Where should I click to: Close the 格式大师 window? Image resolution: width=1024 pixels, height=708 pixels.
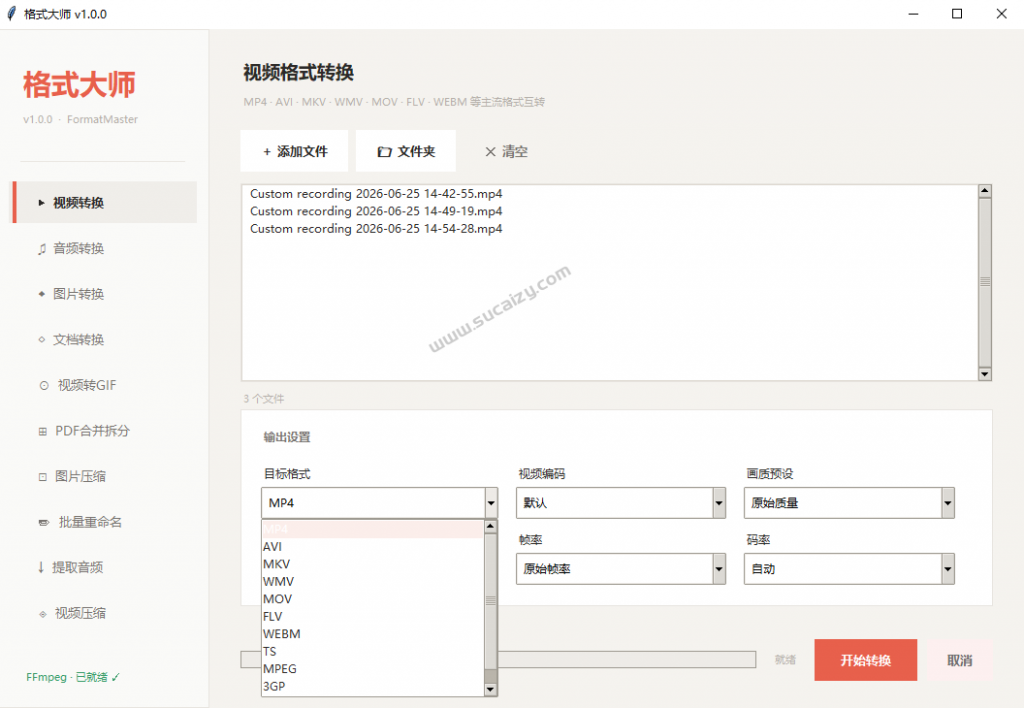coord(1001,14)
